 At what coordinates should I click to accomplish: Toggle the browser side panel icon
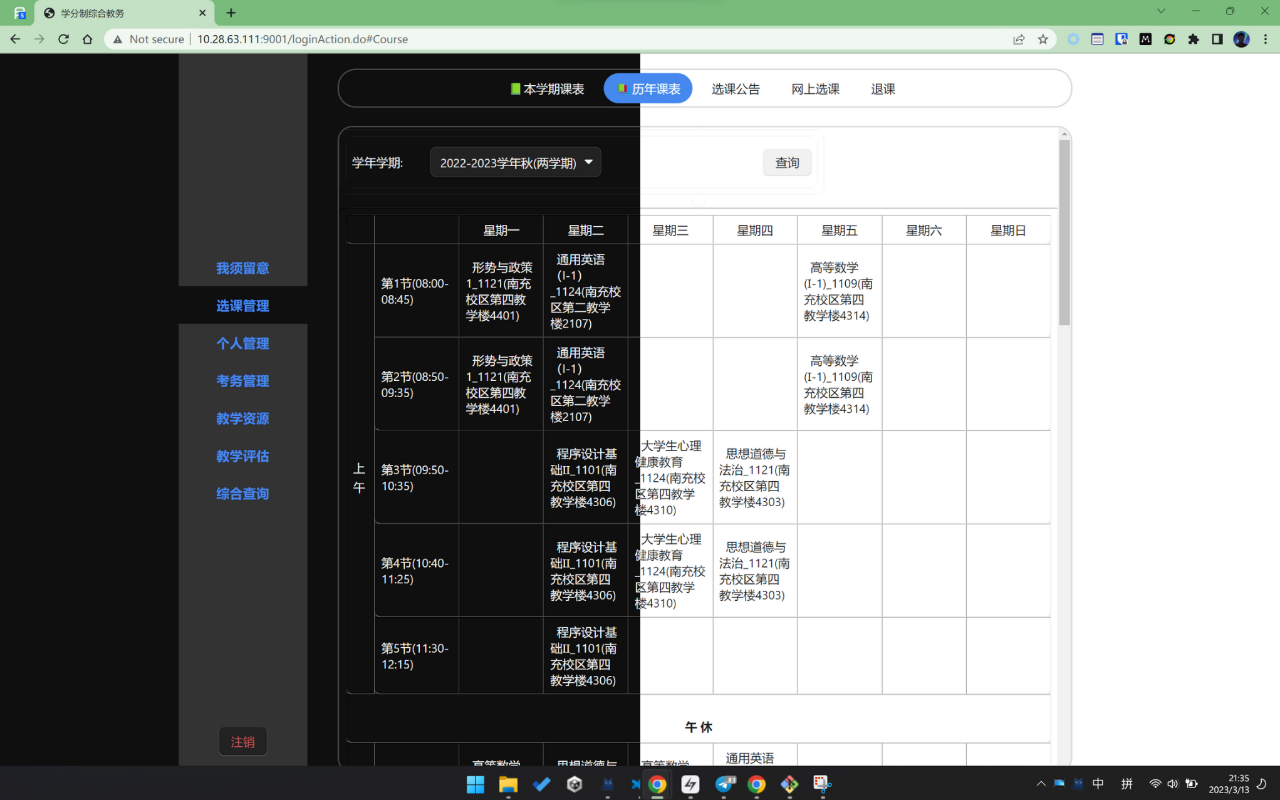point(1217,39)
